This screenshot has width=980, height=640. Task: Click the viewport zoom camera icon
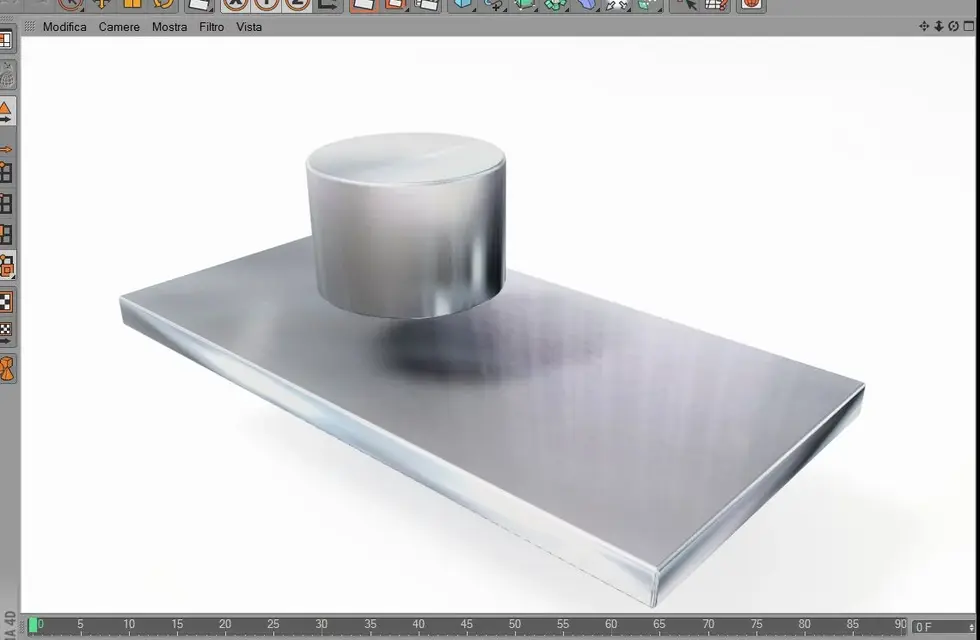coord(939,26)
